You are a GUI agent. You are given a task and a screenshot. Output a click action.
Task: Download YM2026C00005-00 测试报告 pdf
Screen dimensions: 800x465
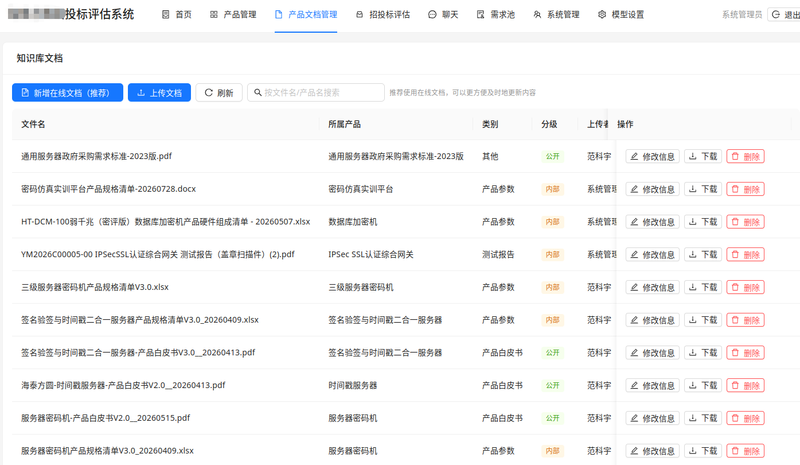point(703,254)
